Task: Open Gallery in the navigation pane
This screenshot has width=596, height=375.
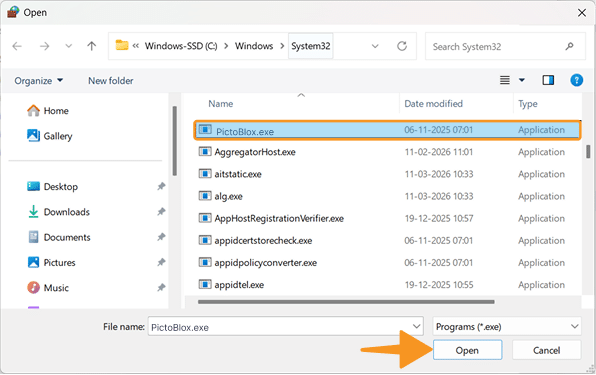Action: pos(49,136)
